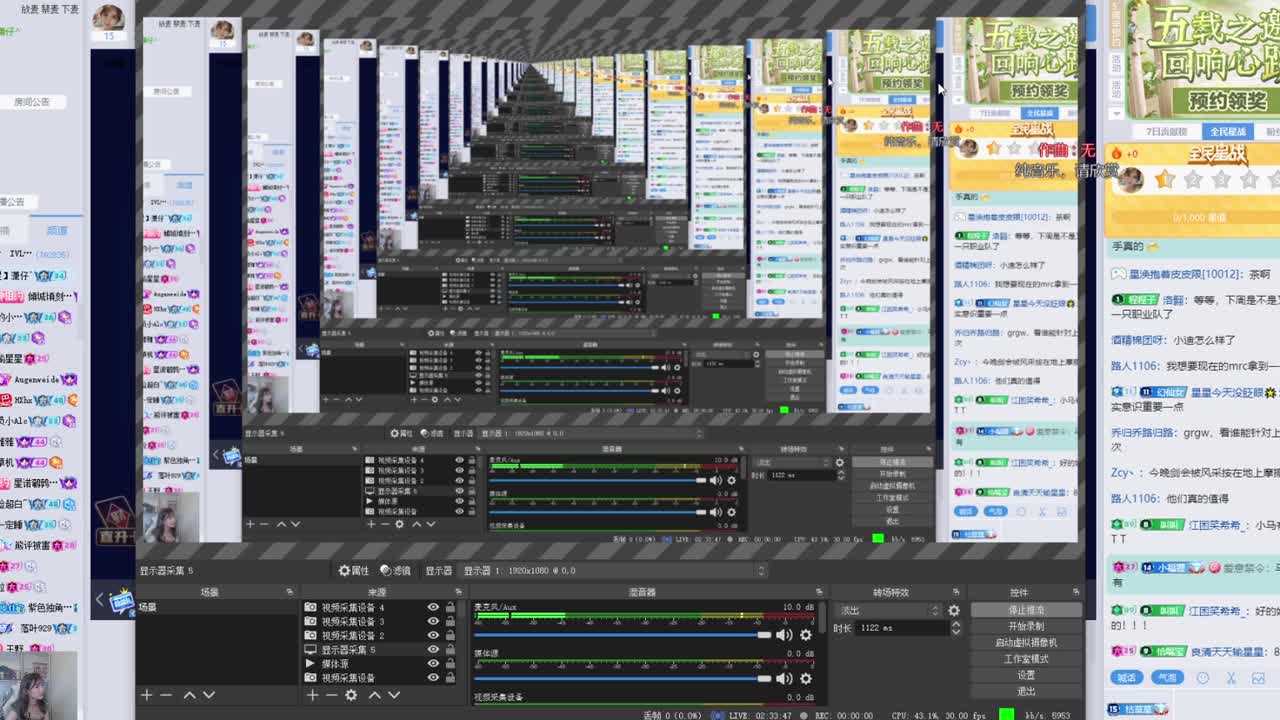The image size is (1280, 720).
Task: Open 媒体源 audio settings gear
Action: click(806, 678)
